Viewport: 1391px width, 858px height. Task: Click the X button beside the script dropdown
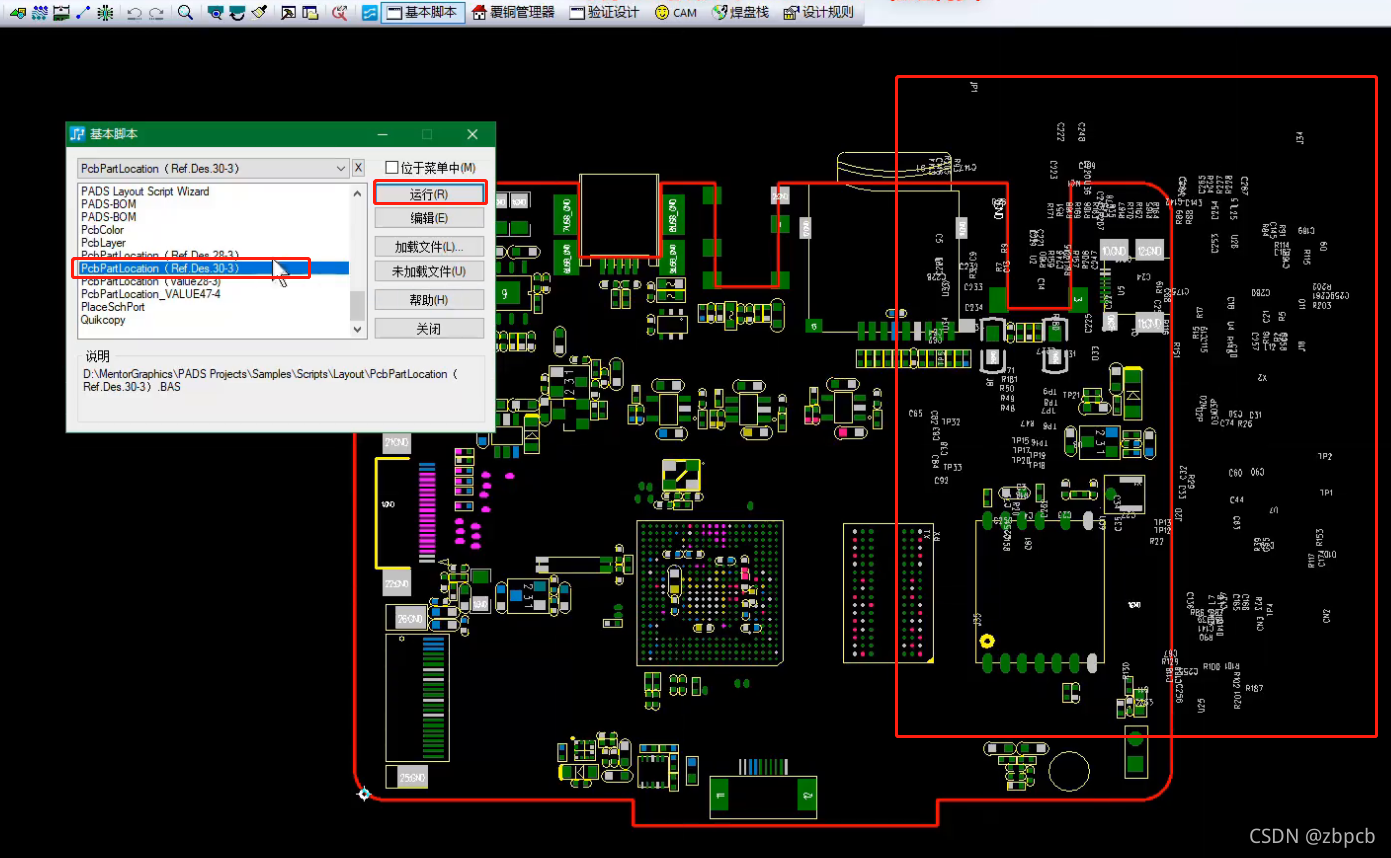[x=359, y=168]
